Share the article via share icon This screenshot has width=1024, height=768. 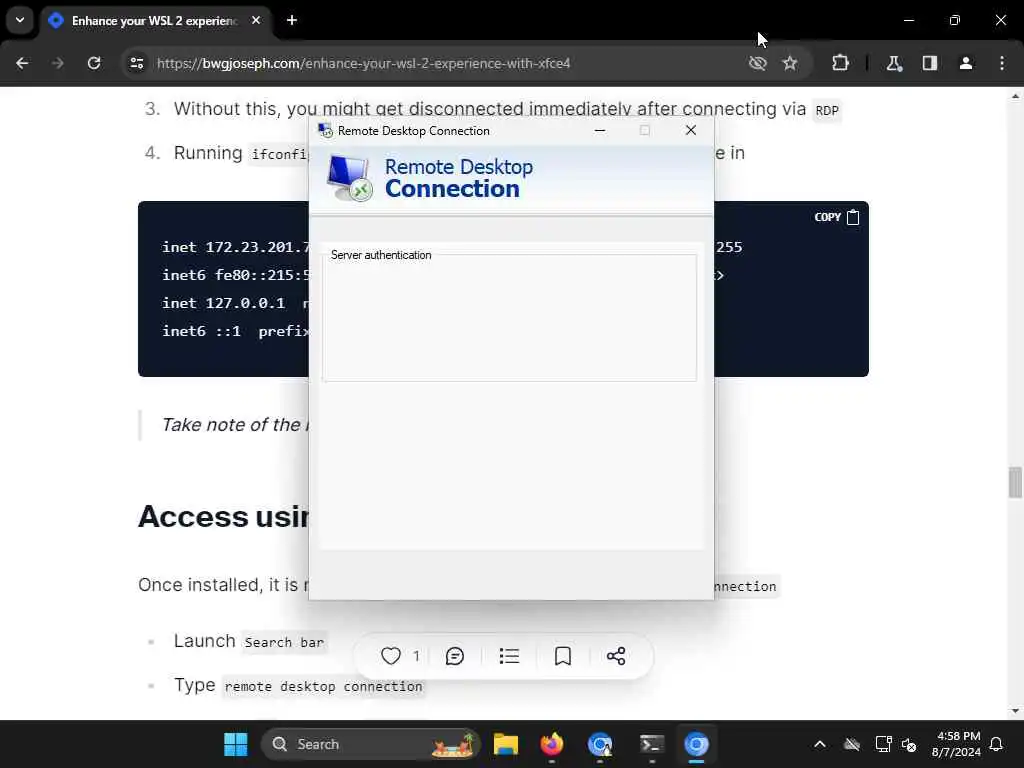[x=616, y=656]
